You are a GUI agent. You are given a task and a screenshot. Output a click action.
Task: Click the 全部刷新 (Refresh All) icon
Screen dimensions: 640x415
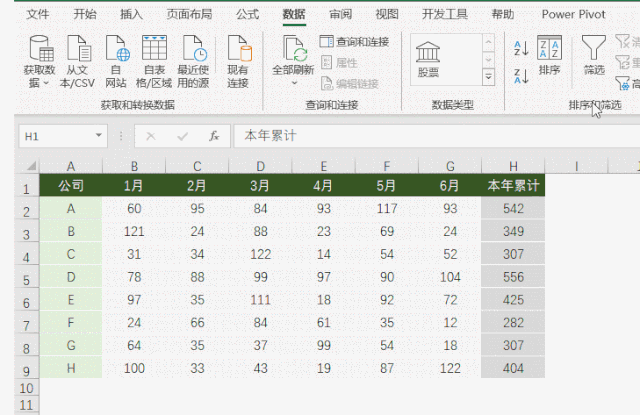click(x=293, y=48)
